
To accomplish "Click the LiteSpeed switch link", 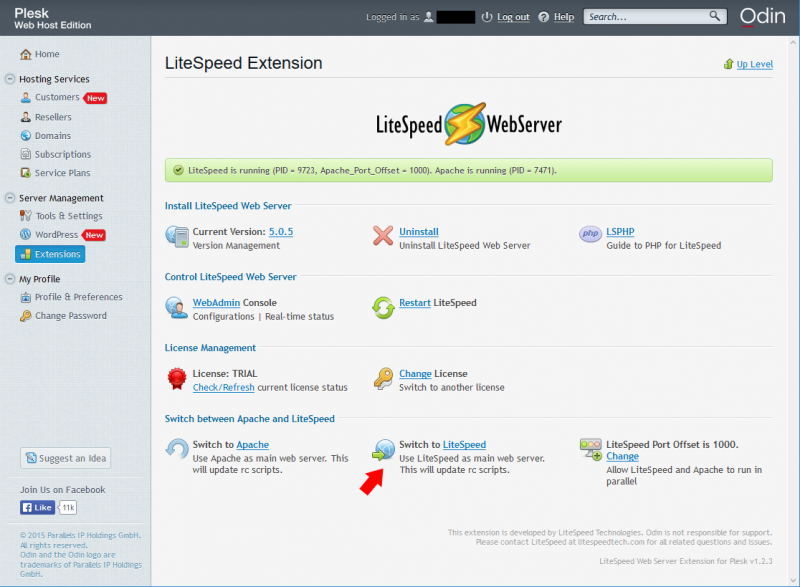I will tap(464, 444).
